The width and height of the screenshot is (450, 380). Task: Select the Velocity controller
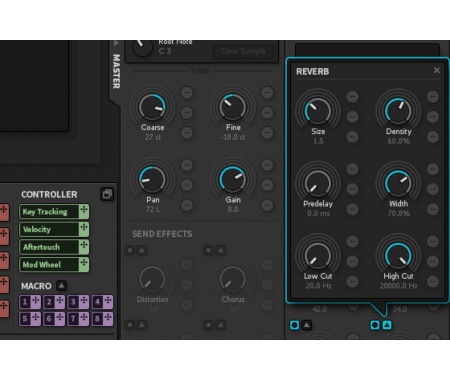[49, 229]
